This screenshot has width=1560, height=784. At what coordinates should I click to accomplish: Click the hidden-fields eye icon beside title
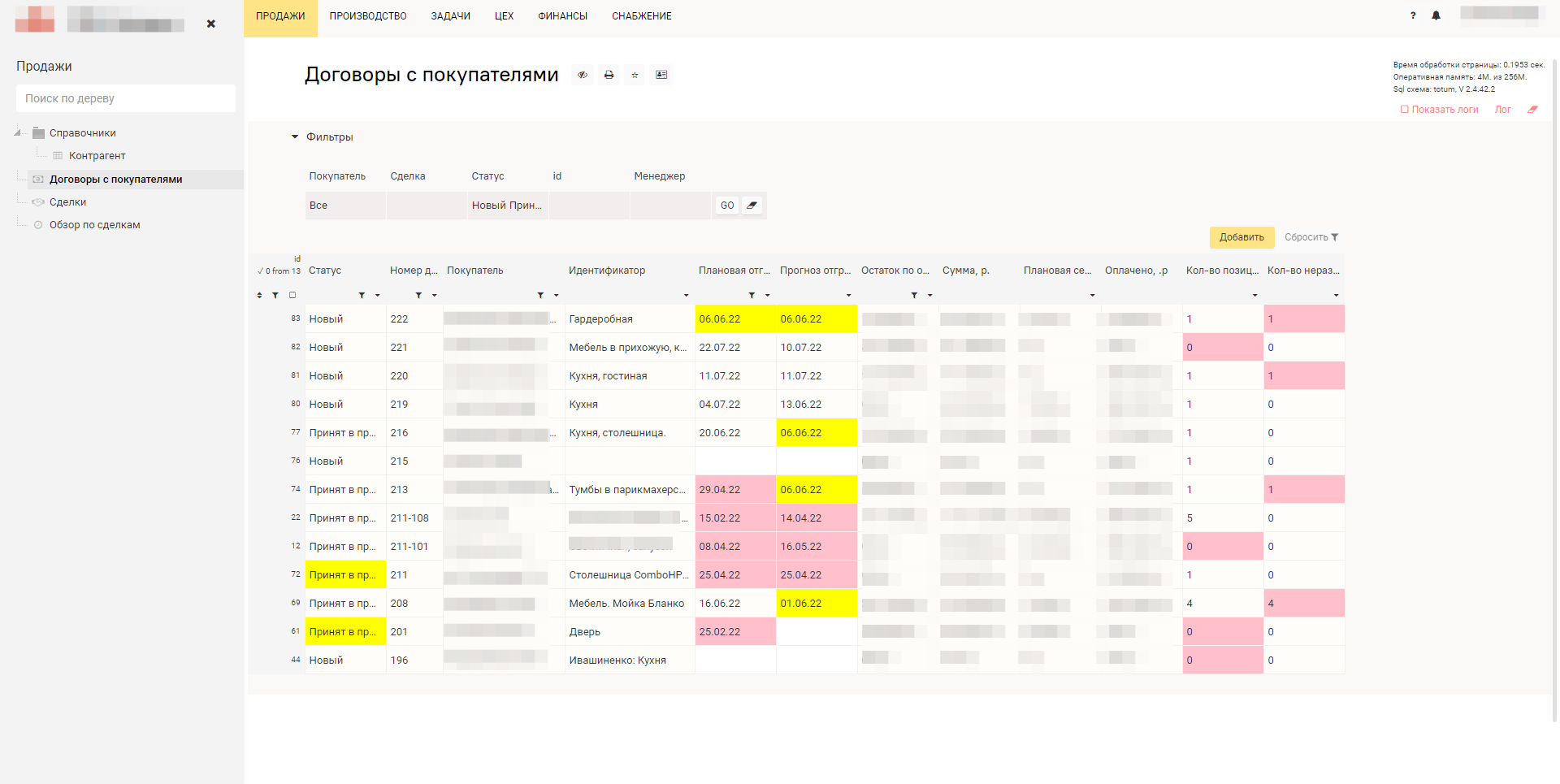click(x=582, y=75)
